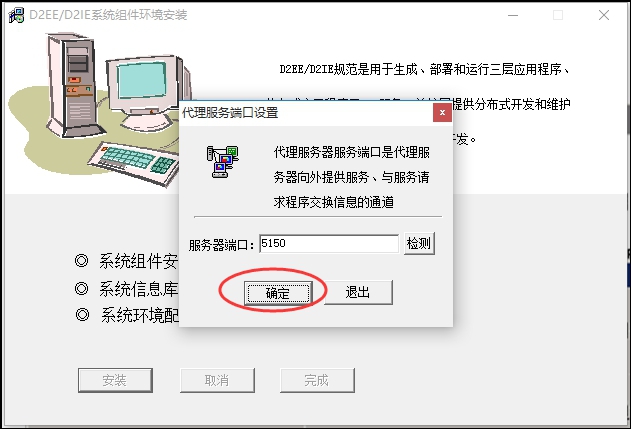Minimize the installer window

(513, 15)
